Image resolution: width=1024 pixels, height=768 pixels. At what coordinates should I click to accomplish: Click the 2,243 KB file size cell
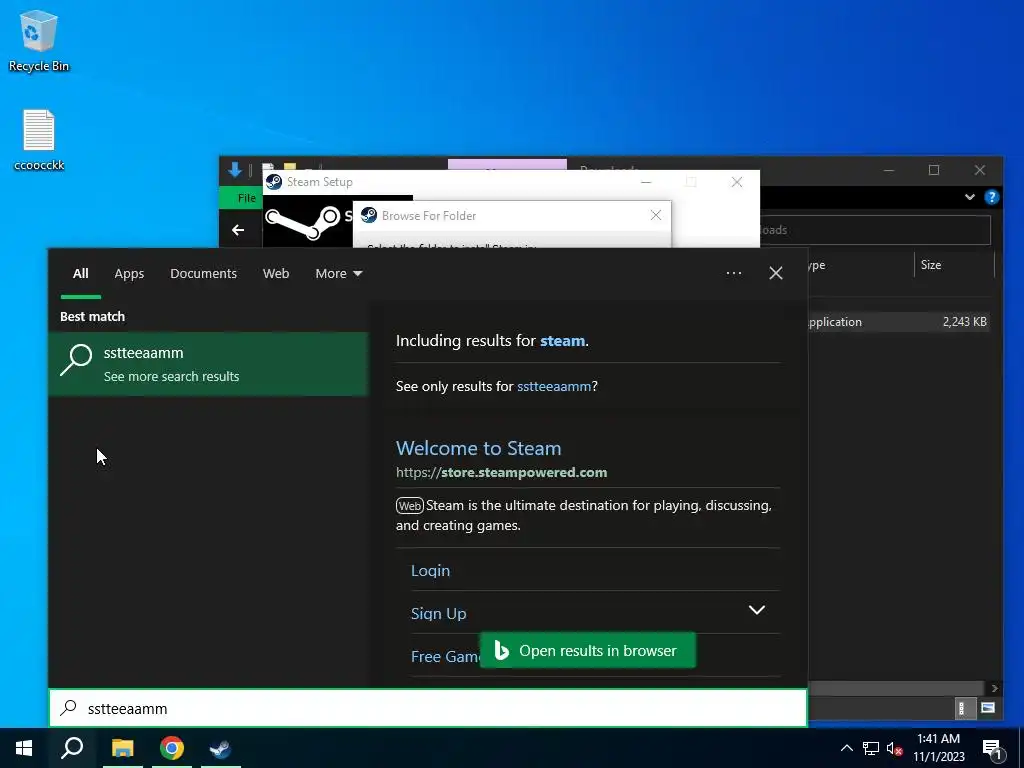tap(965, 322)
